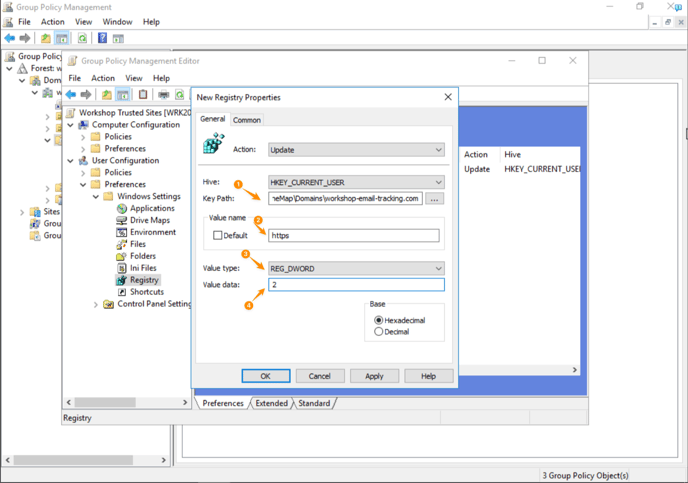Collapse the Forest node in the outer tree
This screenshot has height=483, width=688.
click(9, 68)
